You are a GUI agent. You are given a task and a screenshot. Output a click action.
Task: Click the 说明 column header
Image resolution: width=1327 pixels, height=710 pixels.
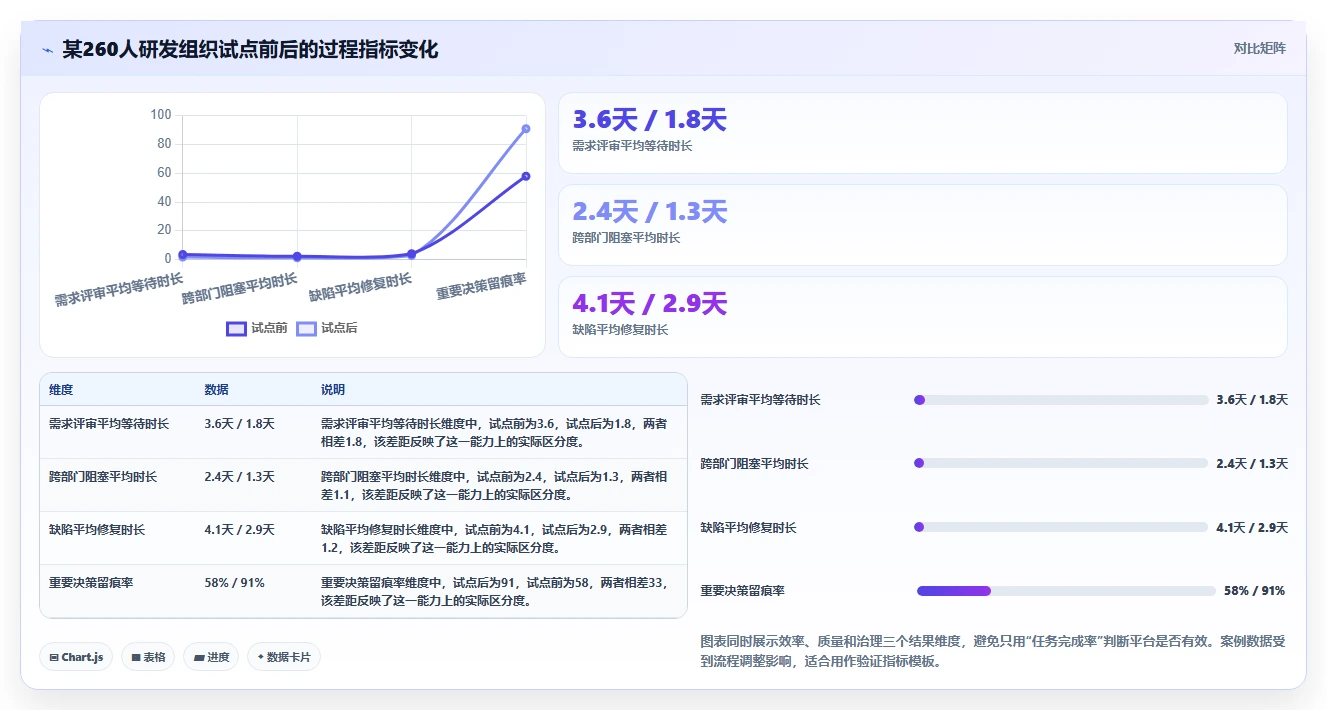pos(333,390)
